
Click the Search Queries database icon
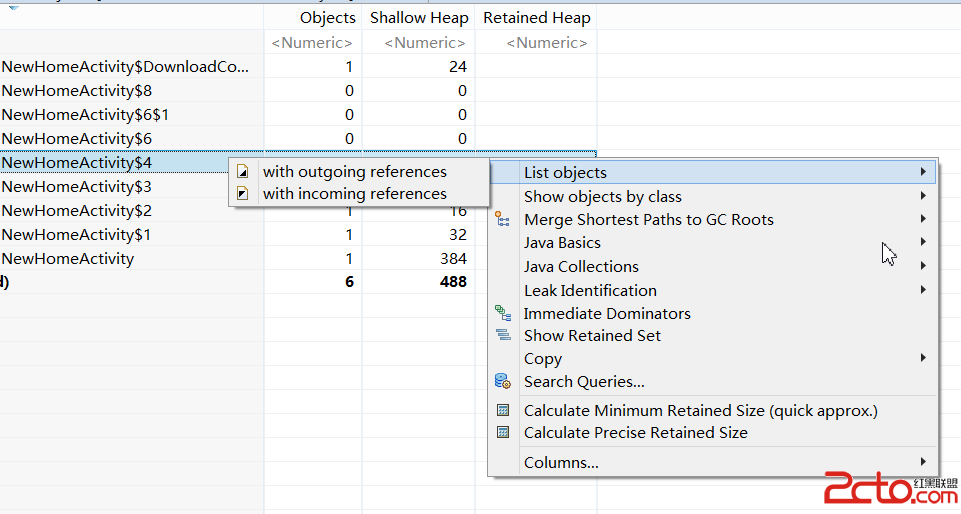pyautogui.click(x=503, y=381)
